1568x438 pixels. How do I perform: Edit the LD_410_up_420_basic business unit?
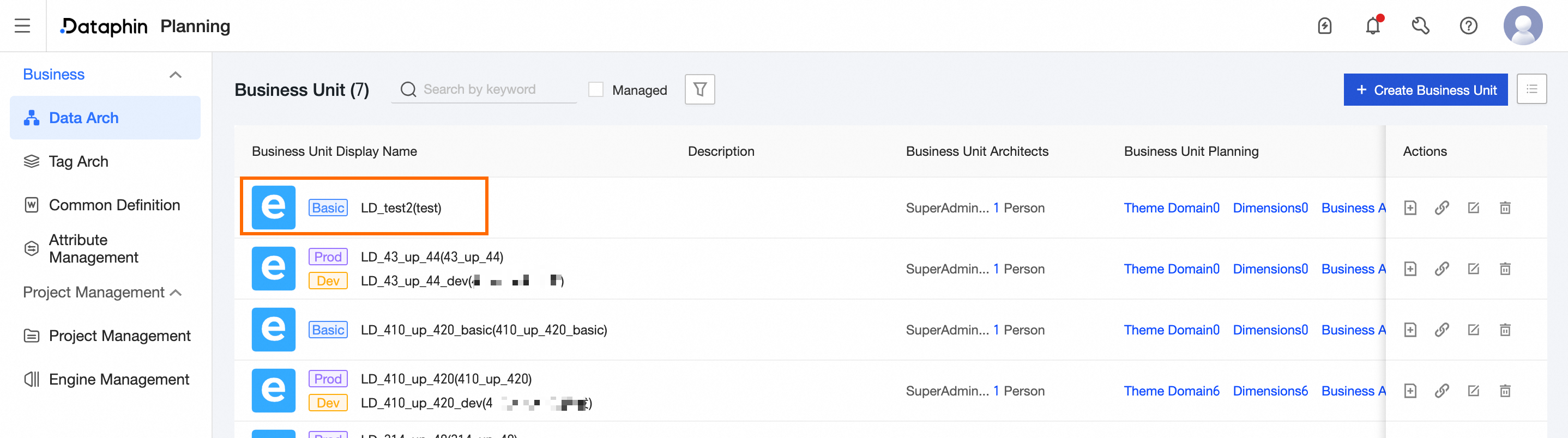[x=1474, y=330]
